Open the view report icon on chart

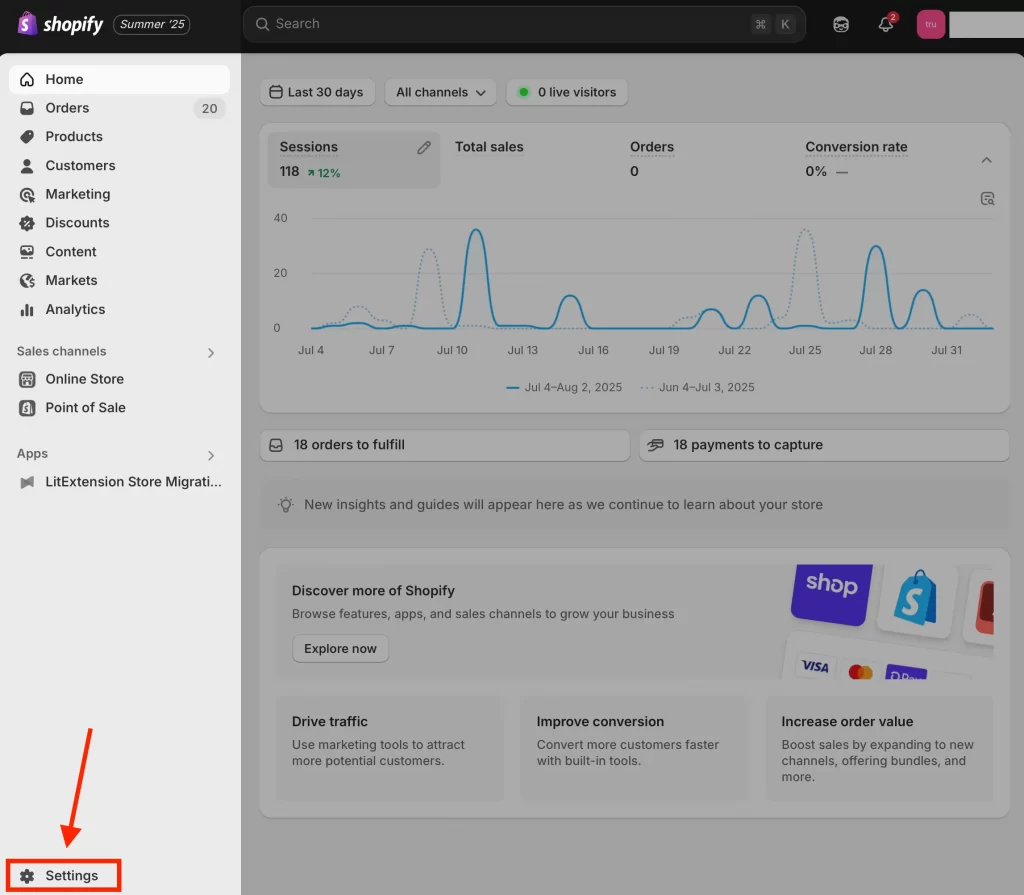[987, 199]
